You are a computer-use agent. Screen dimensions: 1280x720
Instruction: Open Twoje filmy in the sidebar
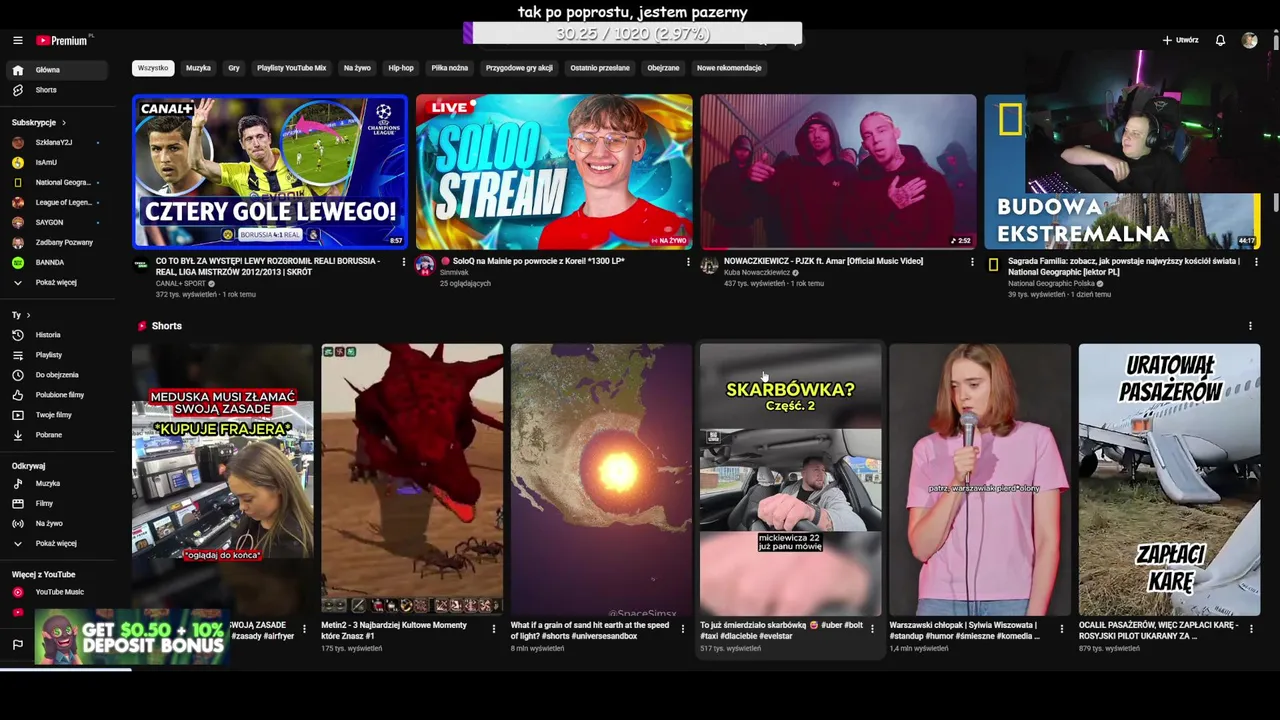(x=56, y=415)
